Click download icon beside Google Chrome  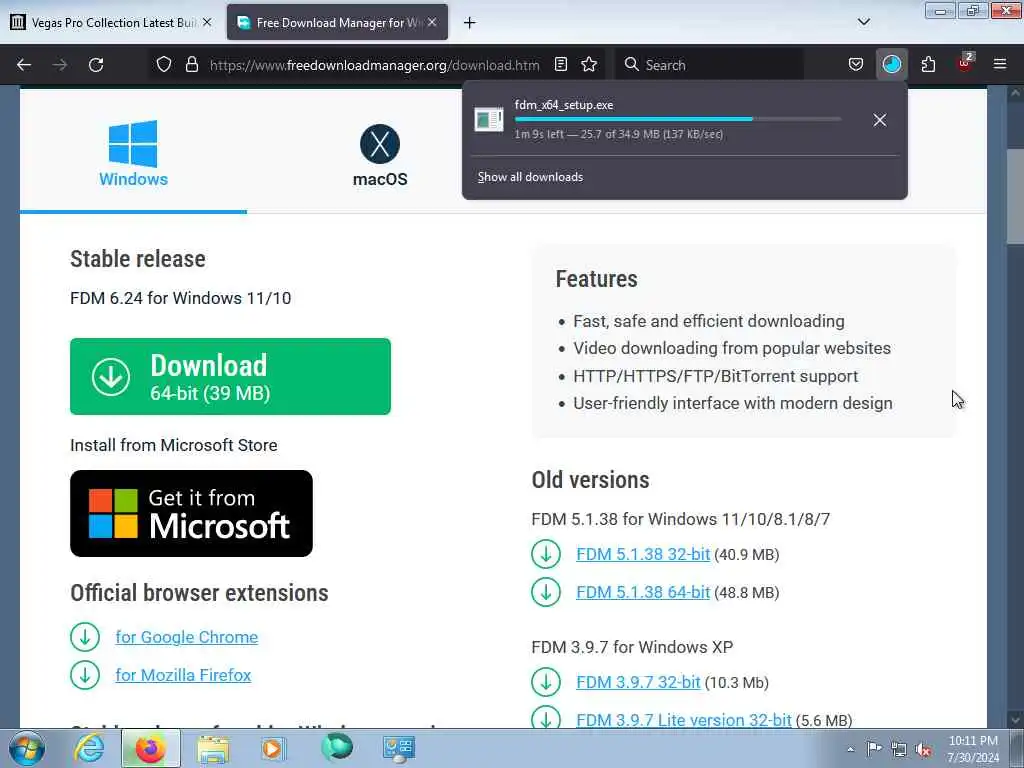tap(85, 637)
